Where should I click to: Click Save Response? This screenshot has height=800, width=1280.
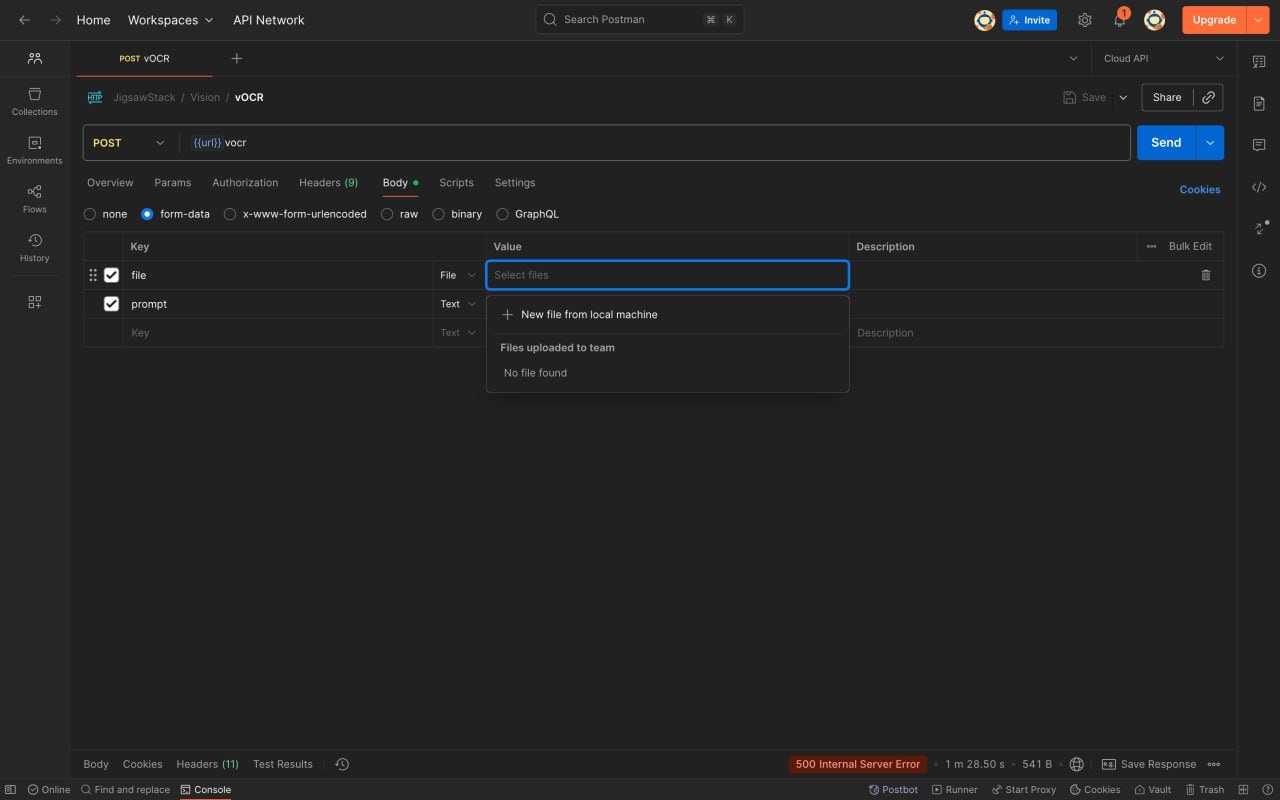[x=1149, y=764]
